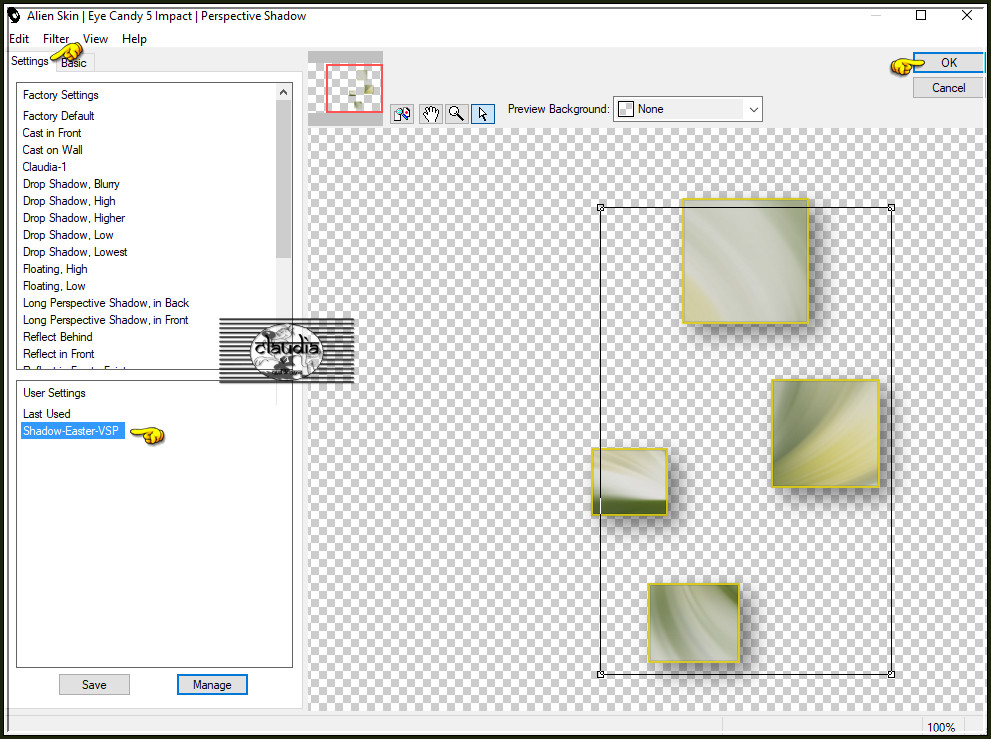Switch to the Basic tab
This screenshot has height=739, width=991.
coord(74,63)
